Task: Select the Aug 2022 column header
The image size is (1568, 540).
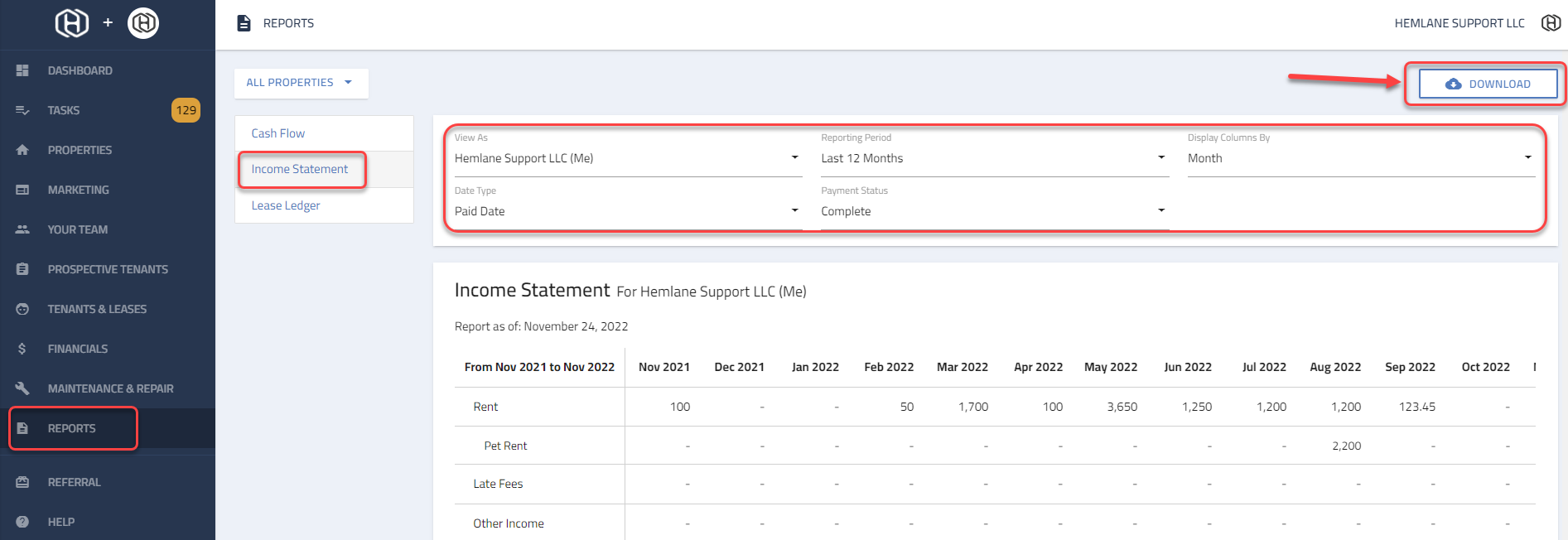Action: coord(1335,367)
